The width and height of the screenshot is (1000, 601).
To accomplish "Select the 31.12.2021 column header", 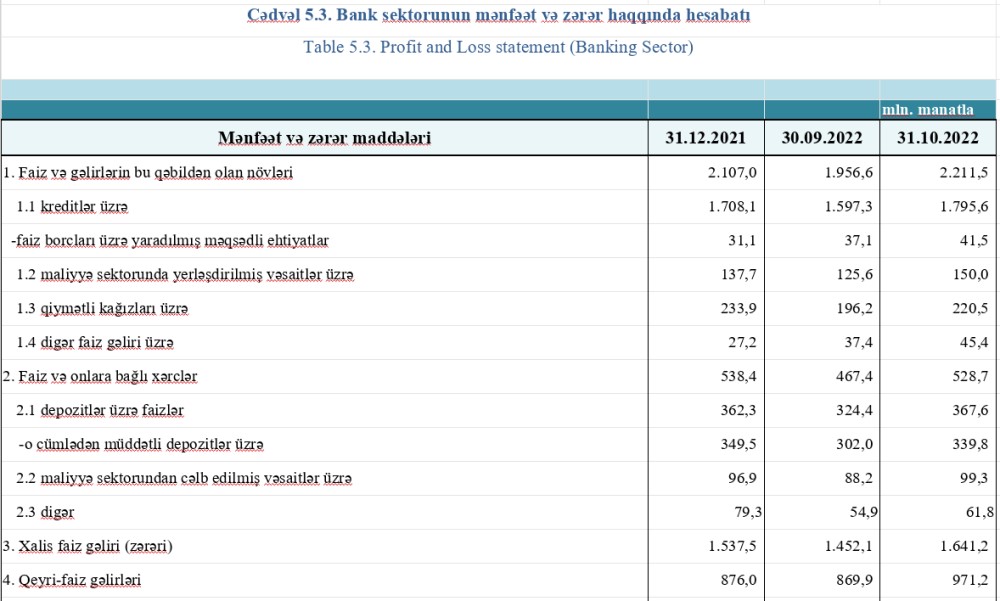I will click(706, 138).
